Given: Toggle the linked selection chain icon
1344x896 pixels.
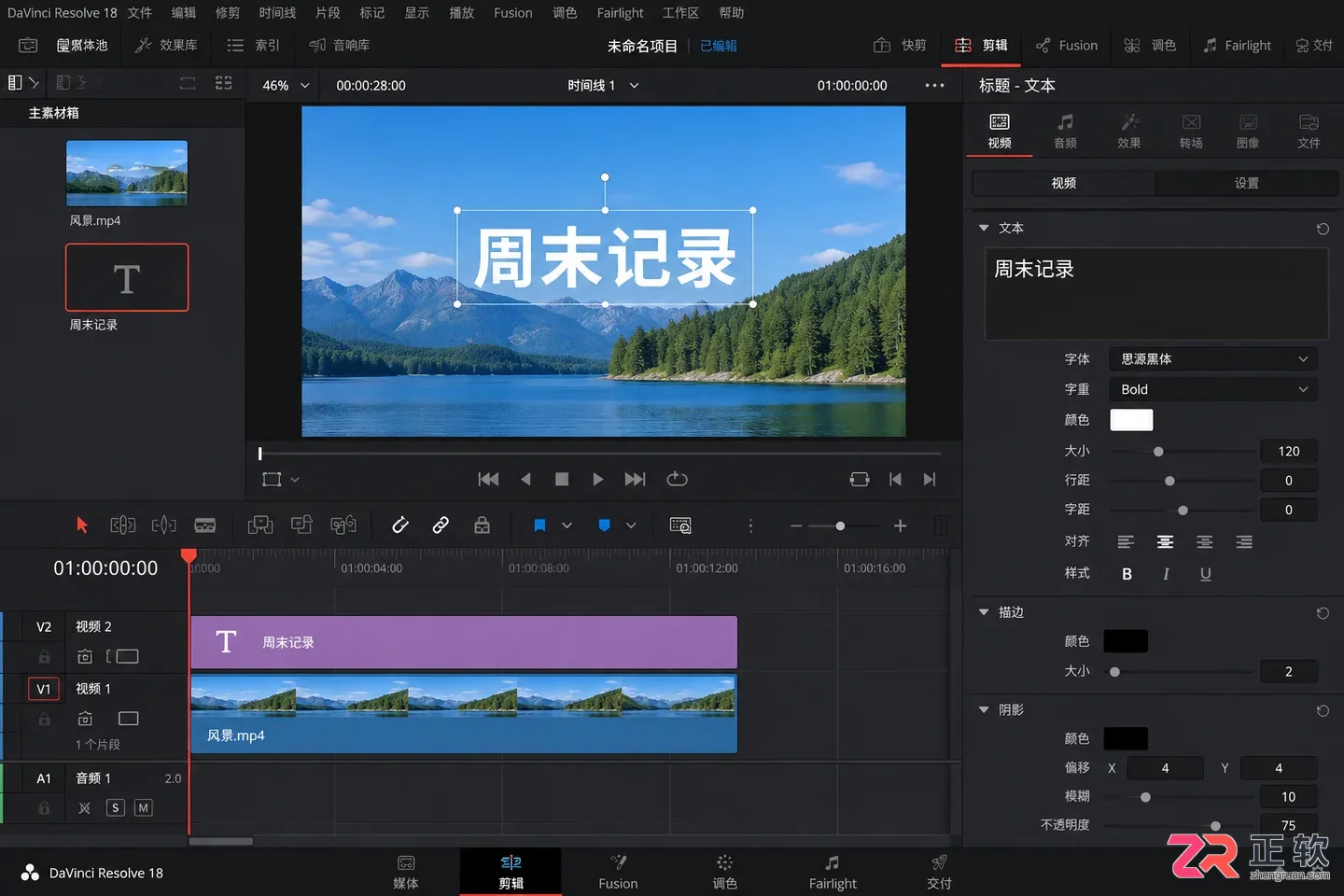Looking at the screenshot, I should tap(441, 525).
